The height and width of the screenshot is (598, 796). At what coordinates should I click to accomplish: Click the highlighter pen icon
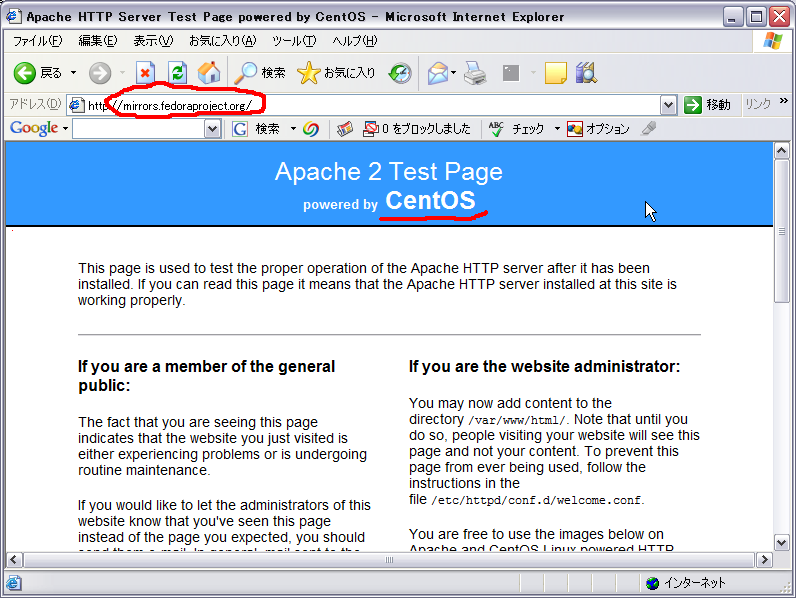tap(648, 129)
